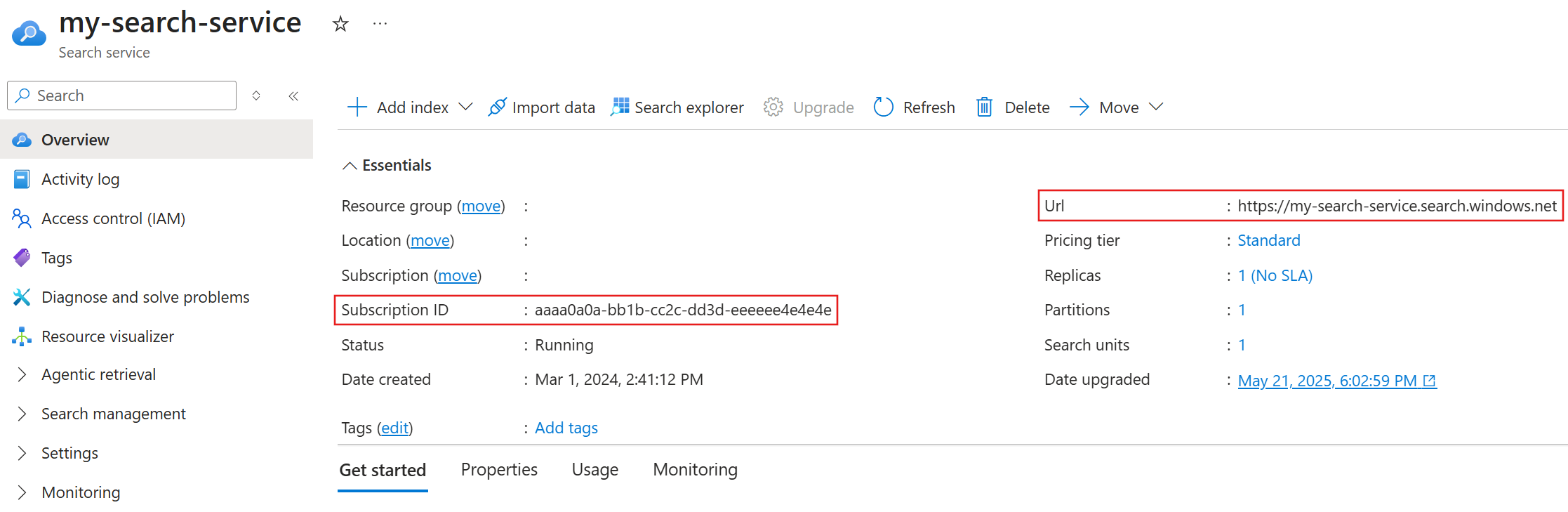Click the Delete trash can icon

point(984,107)
